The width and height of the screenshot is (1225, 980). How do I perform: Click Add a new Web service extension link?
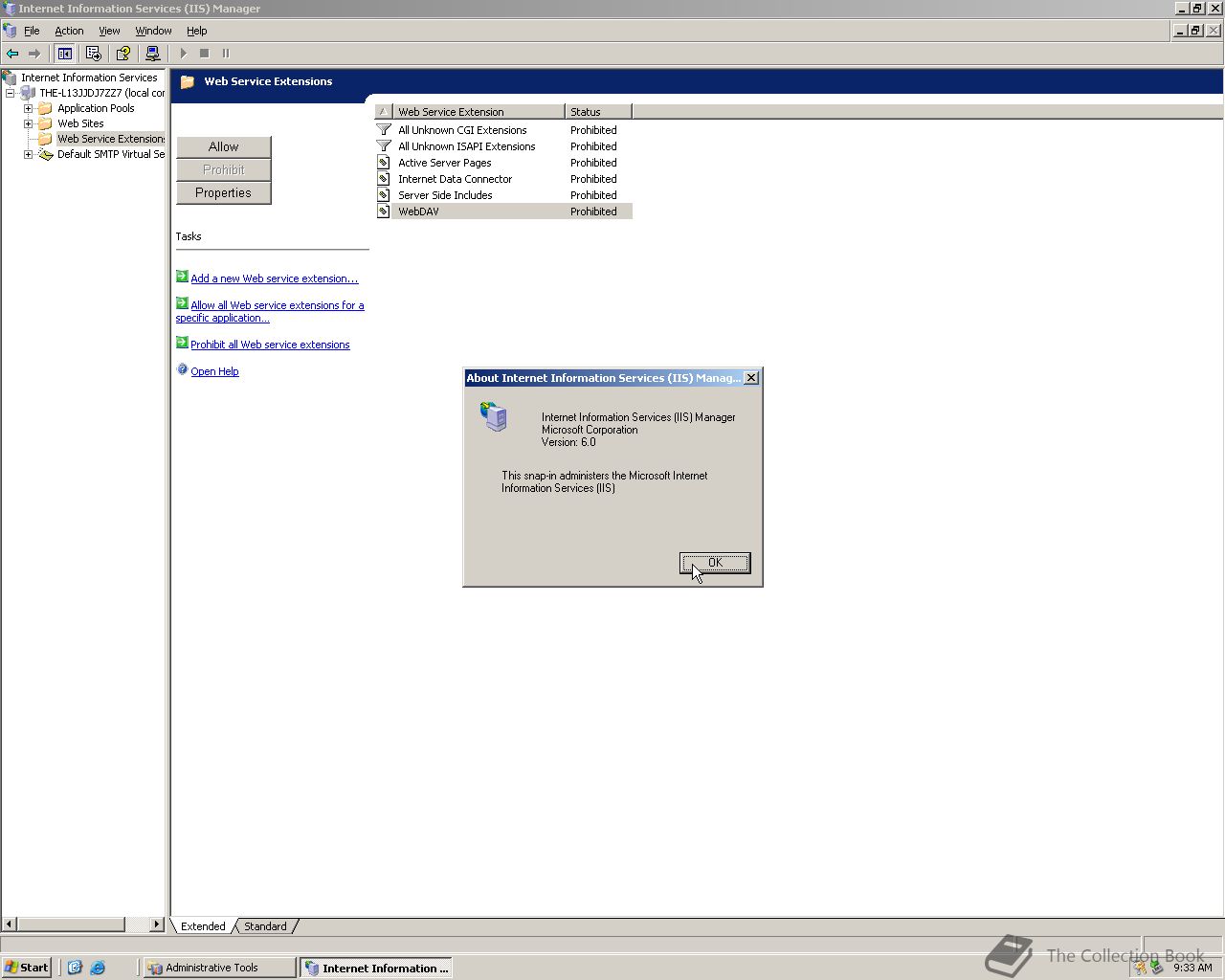tap(275, 278)
